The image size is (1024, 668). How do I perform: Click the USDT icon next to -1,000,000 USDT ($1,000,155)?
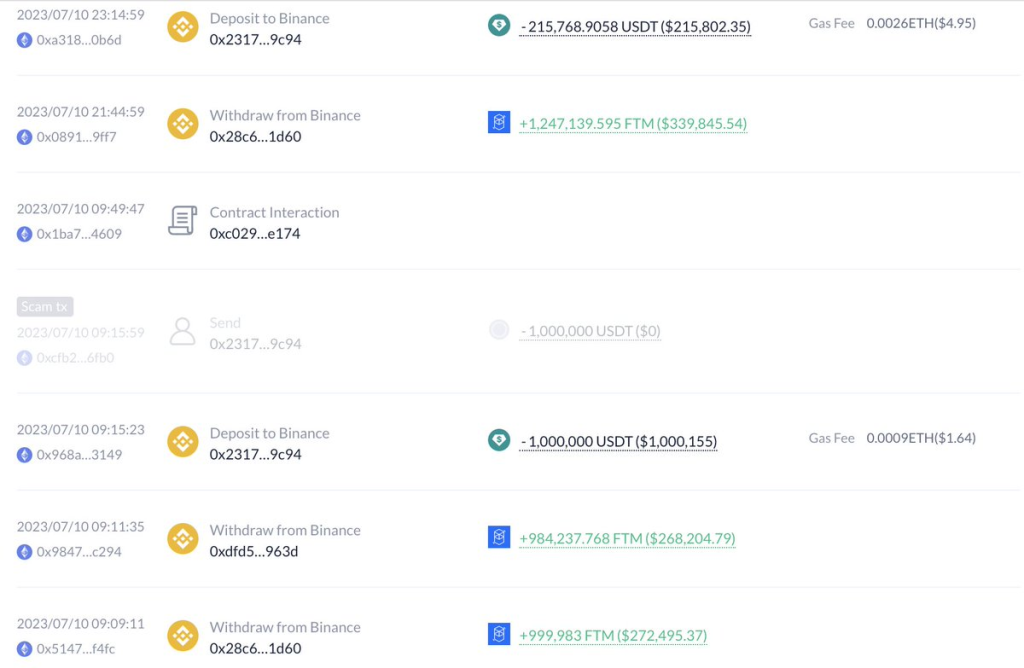[x=499, y=441]
